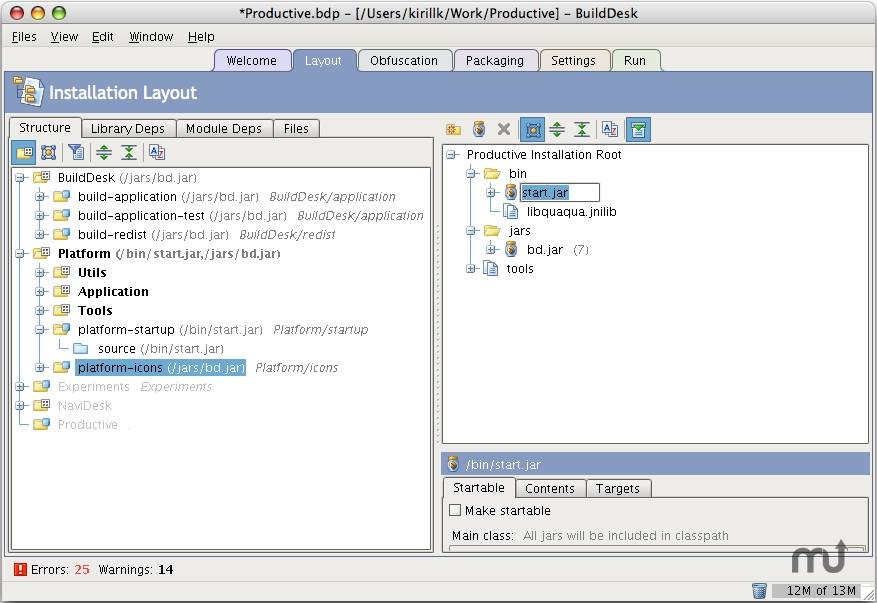Switch to the Files tab in the left panel

coord(296,129)
